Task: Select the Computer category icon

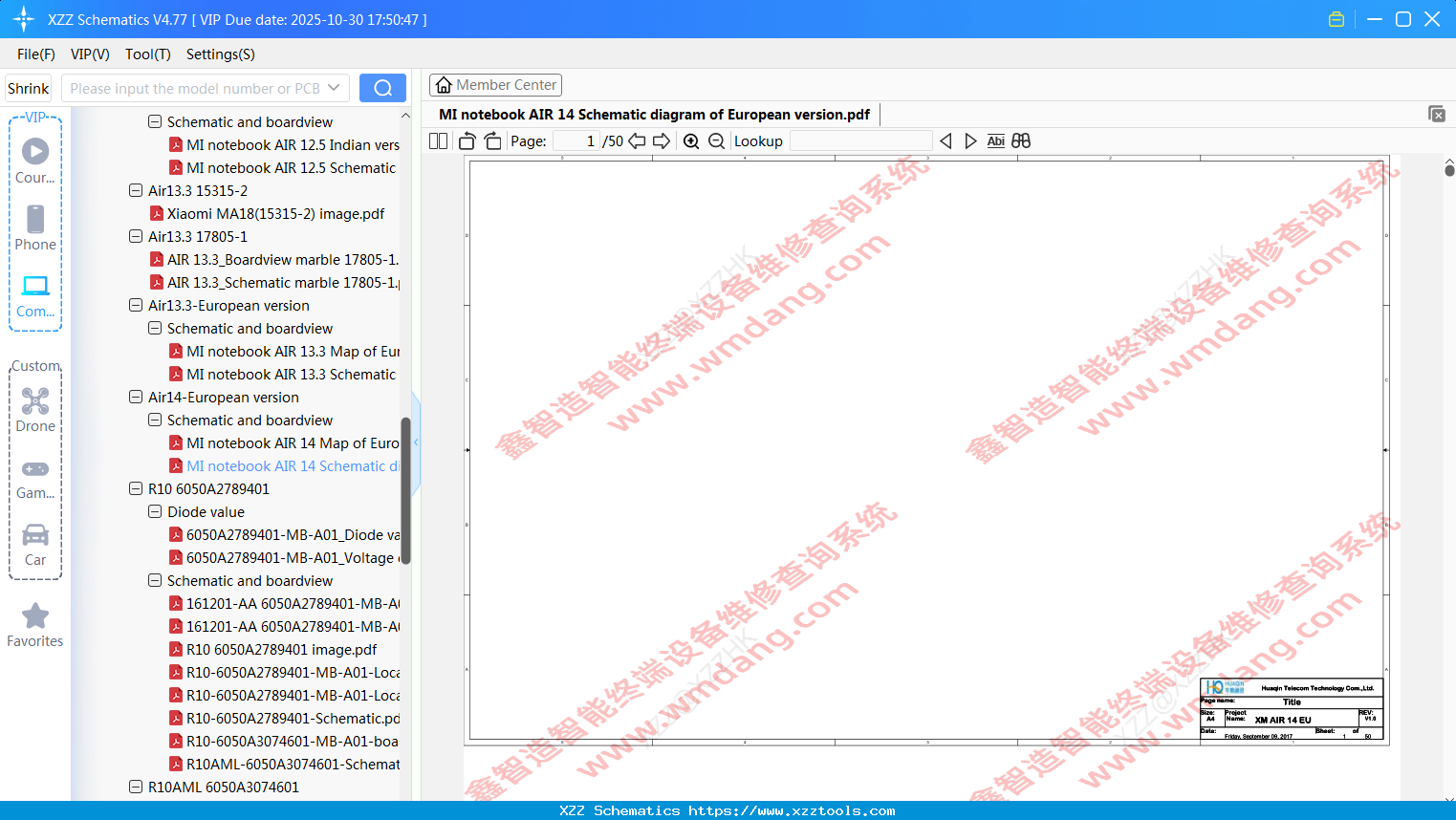Action: pos(35,286)
